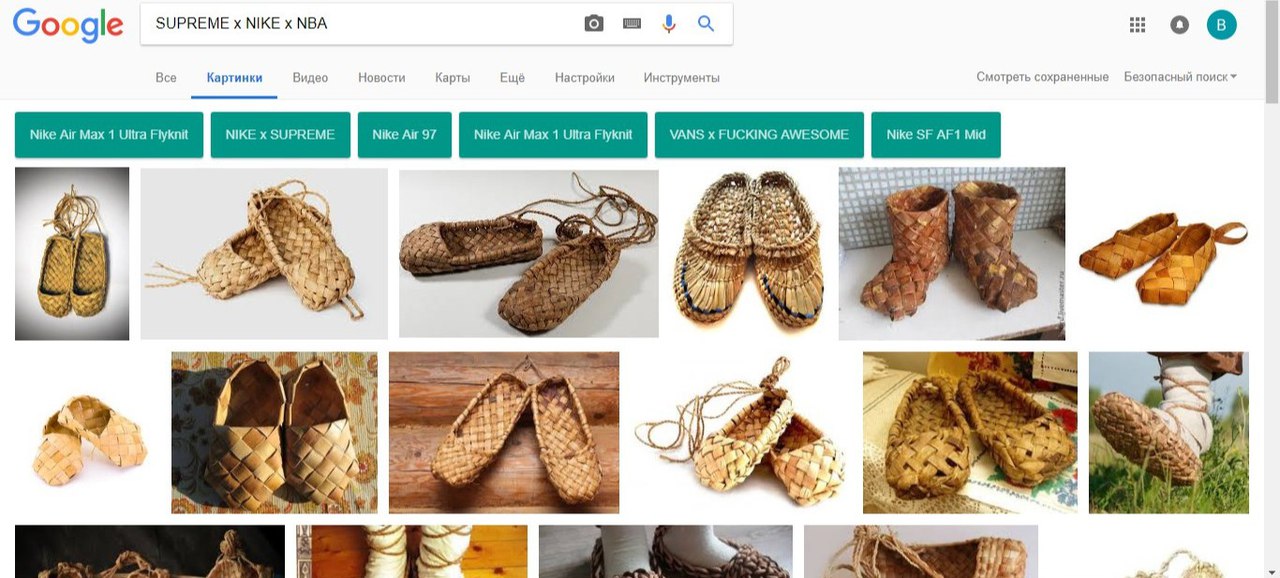Start voice search with microphone icon
This screenshot has height=578, width=1280.
(669, 24)
